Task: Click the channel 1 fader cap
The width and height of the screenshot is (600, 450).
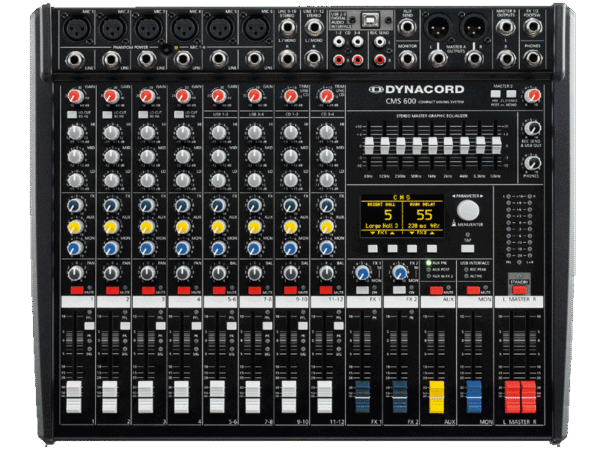Action: [74, 396]
